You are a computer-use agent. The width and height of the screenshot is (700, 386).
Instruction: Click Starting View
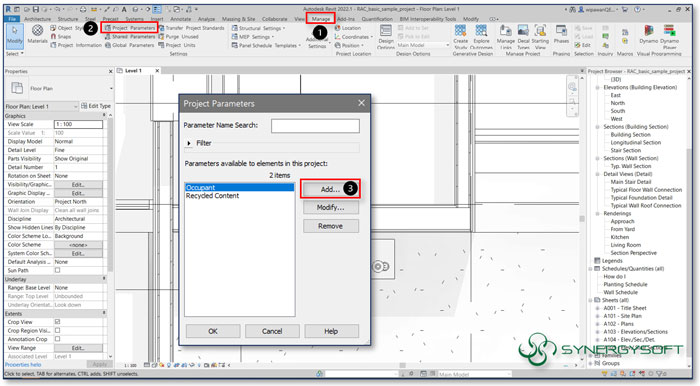coord(540,37)
